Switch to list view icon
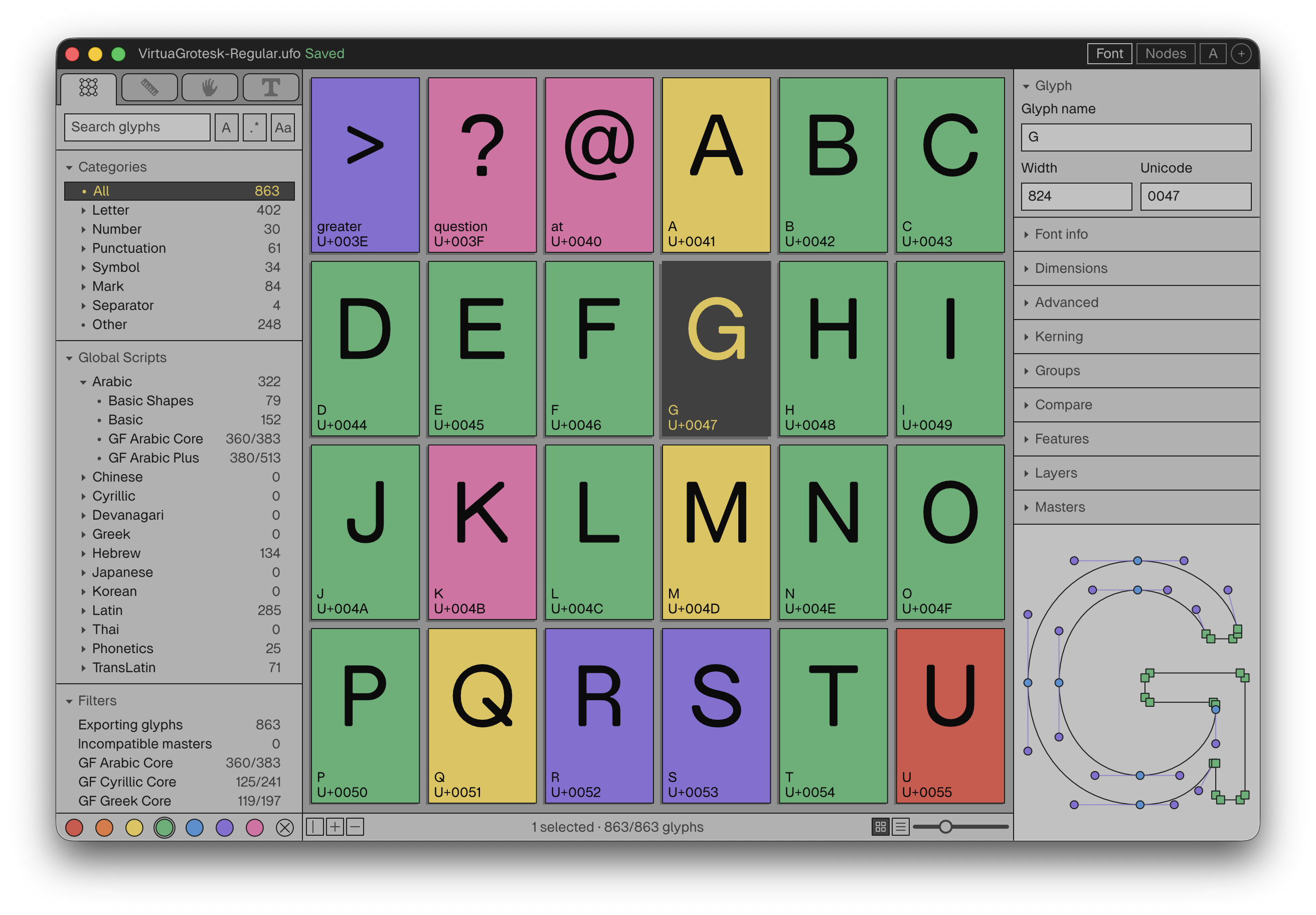The width and height of the screenshot is (1316, 915). click(900, 827)
